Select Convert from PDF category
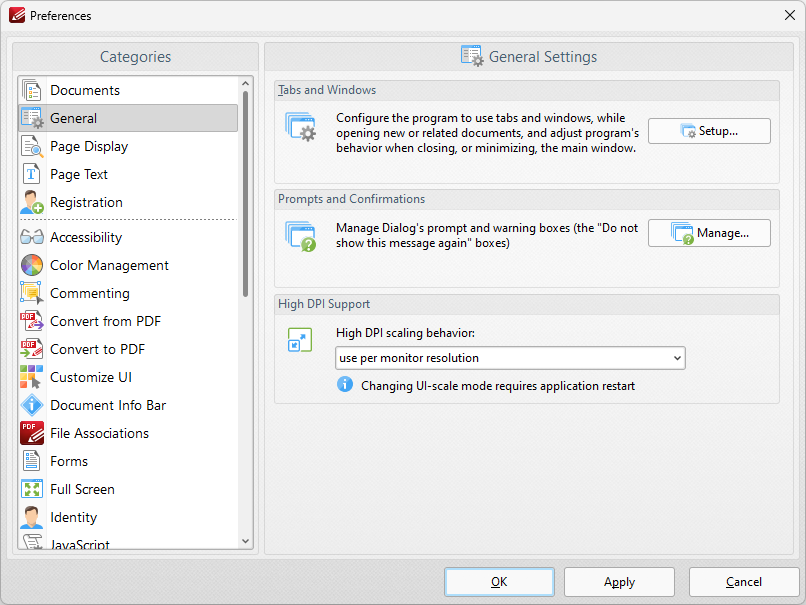Image resolution: width=806 pixels, height=605 pixels. [x=129, y=321]
